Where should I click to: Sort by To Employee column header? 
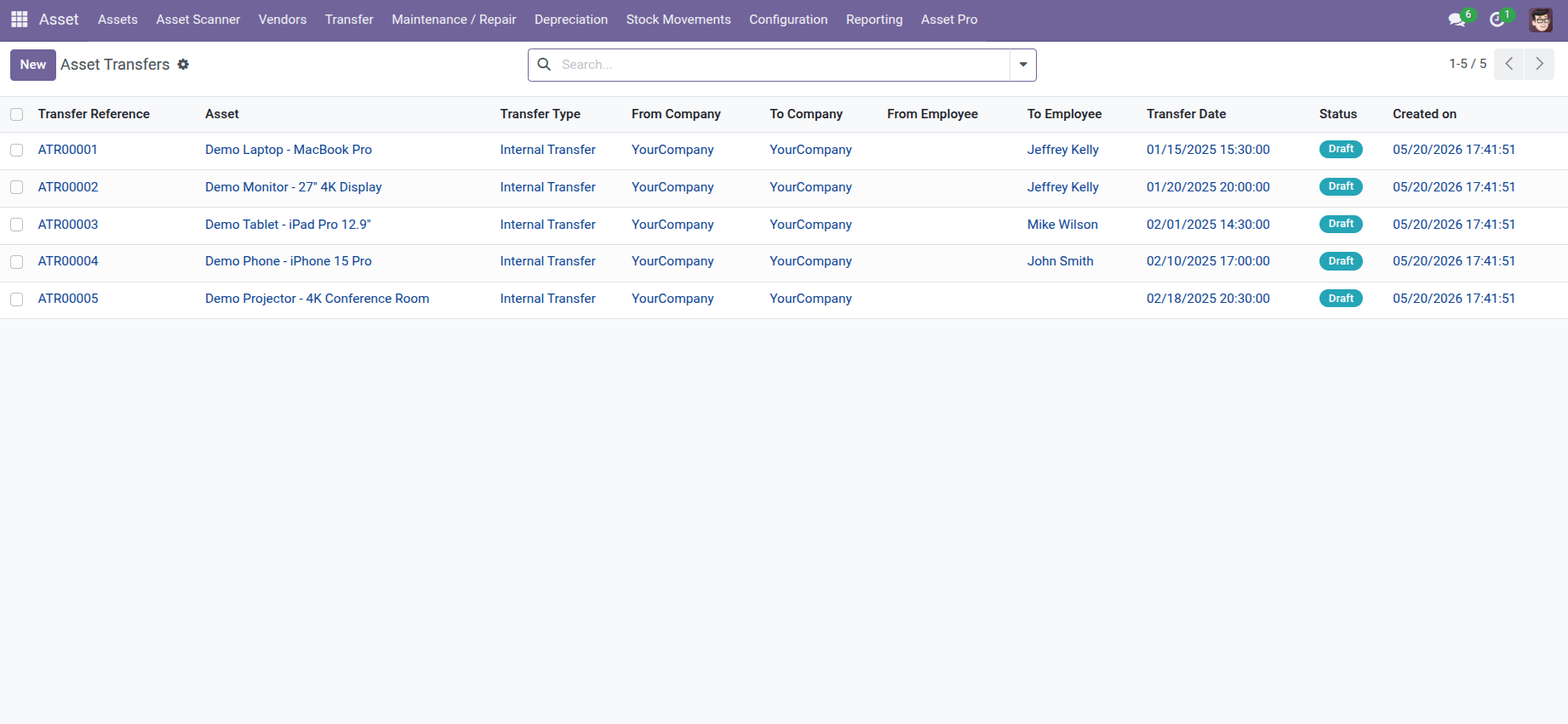pos(1064,114)
